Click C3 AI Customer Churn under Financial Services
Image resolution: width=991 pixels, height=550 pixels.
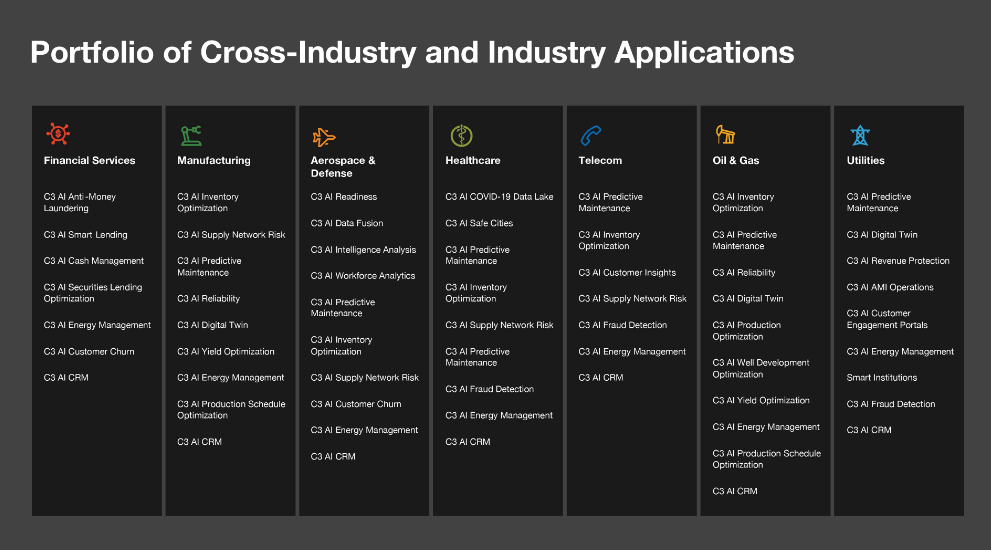[x=88, y=351]
